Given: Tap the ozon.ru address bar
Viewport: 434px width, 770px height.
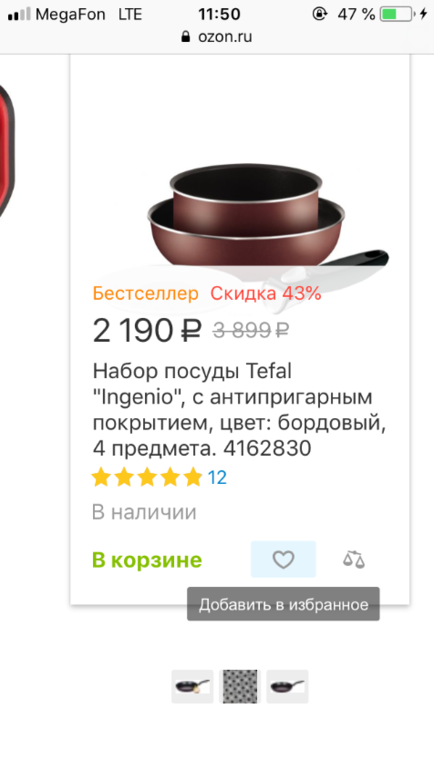Looking at the screenshot, I should point(217,37).
